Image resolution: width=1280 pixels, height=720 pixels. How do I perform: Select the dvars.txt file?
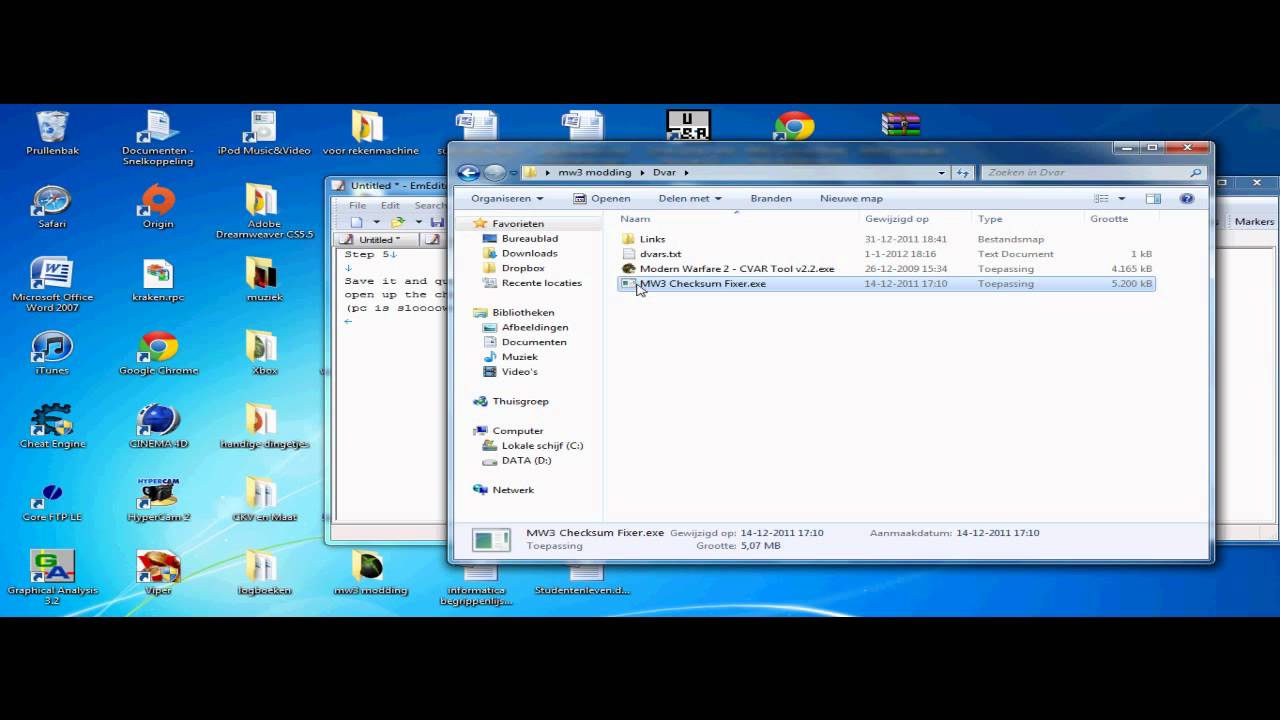(x=660, y=254)
